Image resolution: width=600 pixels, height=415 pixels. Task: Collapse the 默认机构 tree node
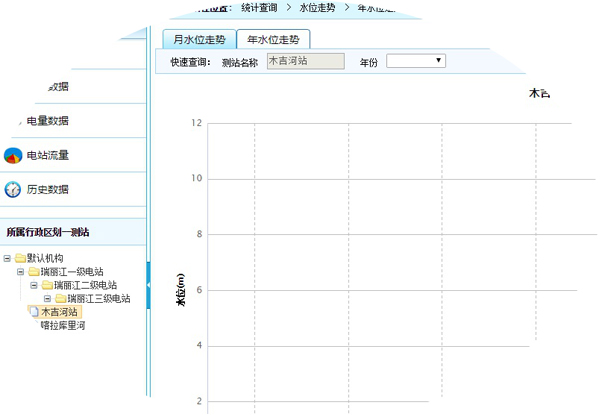(x=8, y=258)
